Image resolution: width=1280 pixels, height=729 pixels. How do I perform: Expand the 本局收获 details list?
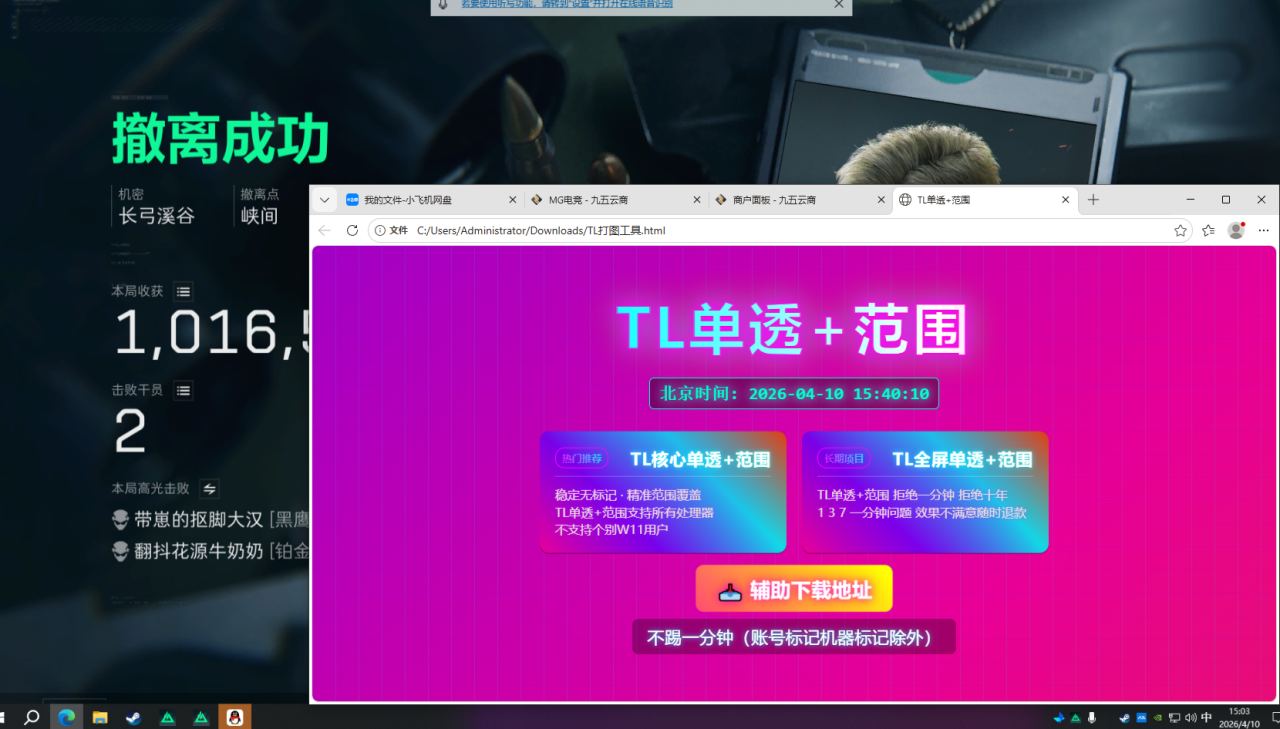click(x=183, y=292)
